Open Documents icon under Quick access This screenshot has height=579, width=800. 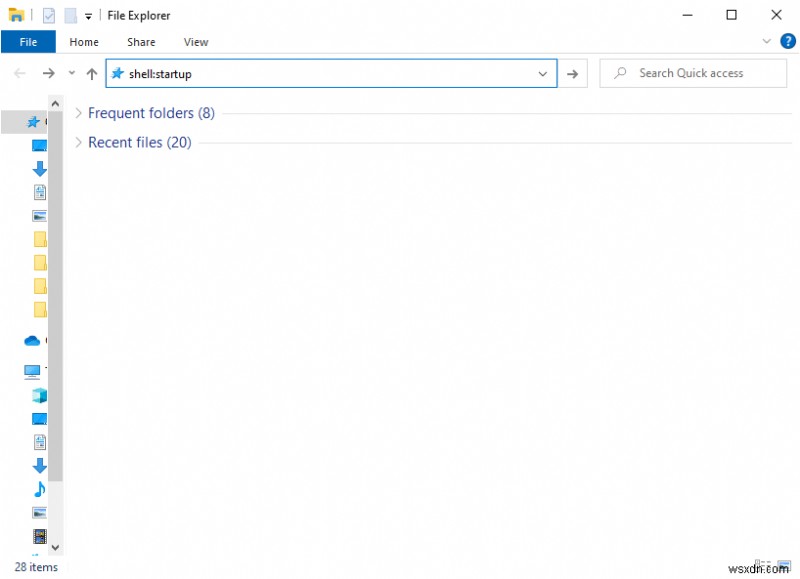(x=40, y=192)
